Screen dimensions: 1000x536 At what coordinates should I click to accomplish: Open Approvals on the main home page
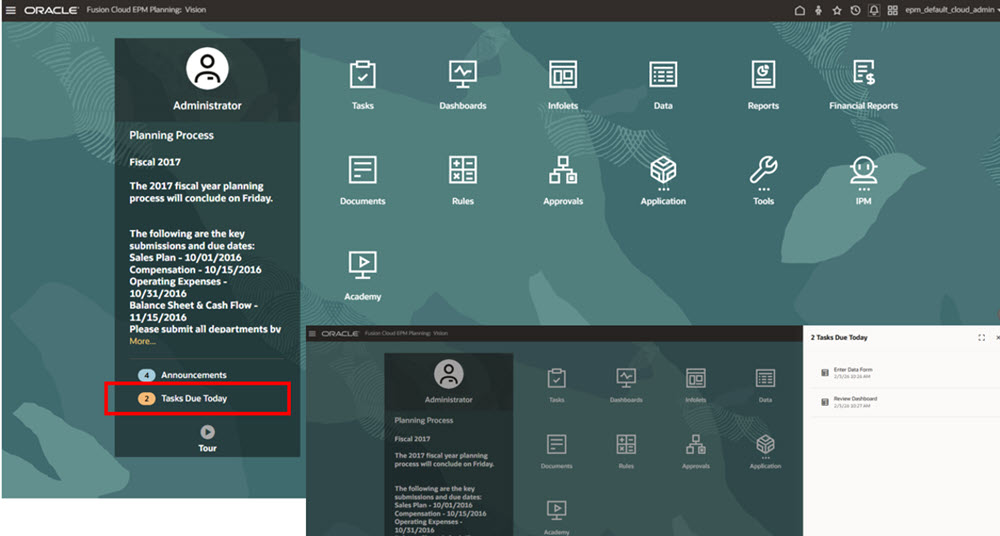(562, 170)
